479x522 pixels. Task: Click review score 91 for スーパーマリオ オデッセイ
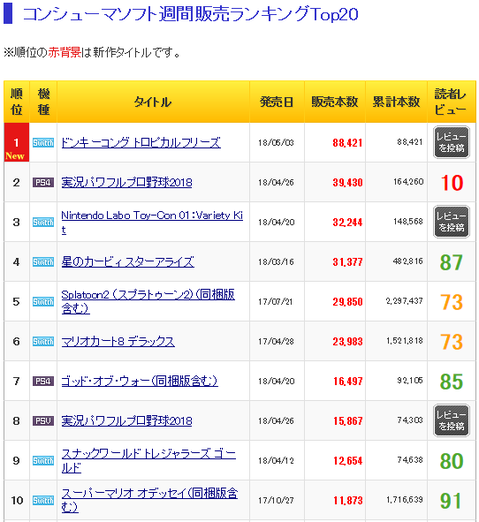click(x=451, y=501)
